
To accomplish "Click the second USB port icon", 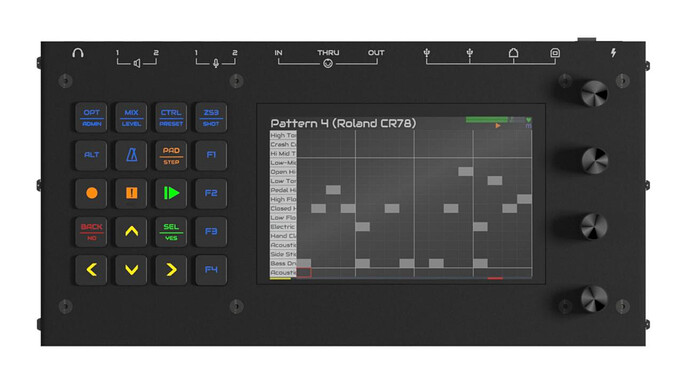I will point(470,53).
